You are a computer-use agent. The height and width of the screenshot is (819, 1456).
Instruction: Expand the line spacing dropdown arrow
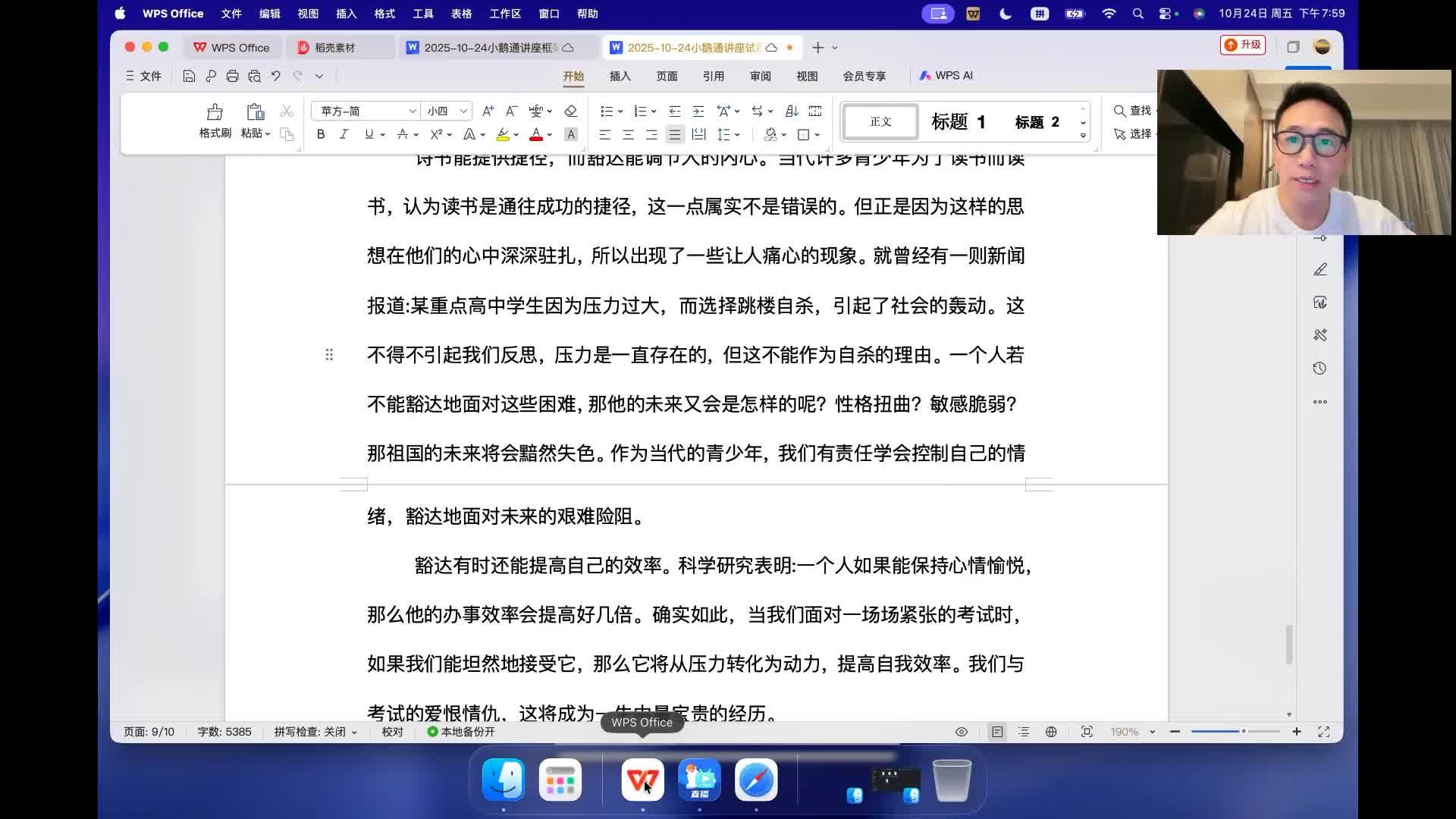737,135
